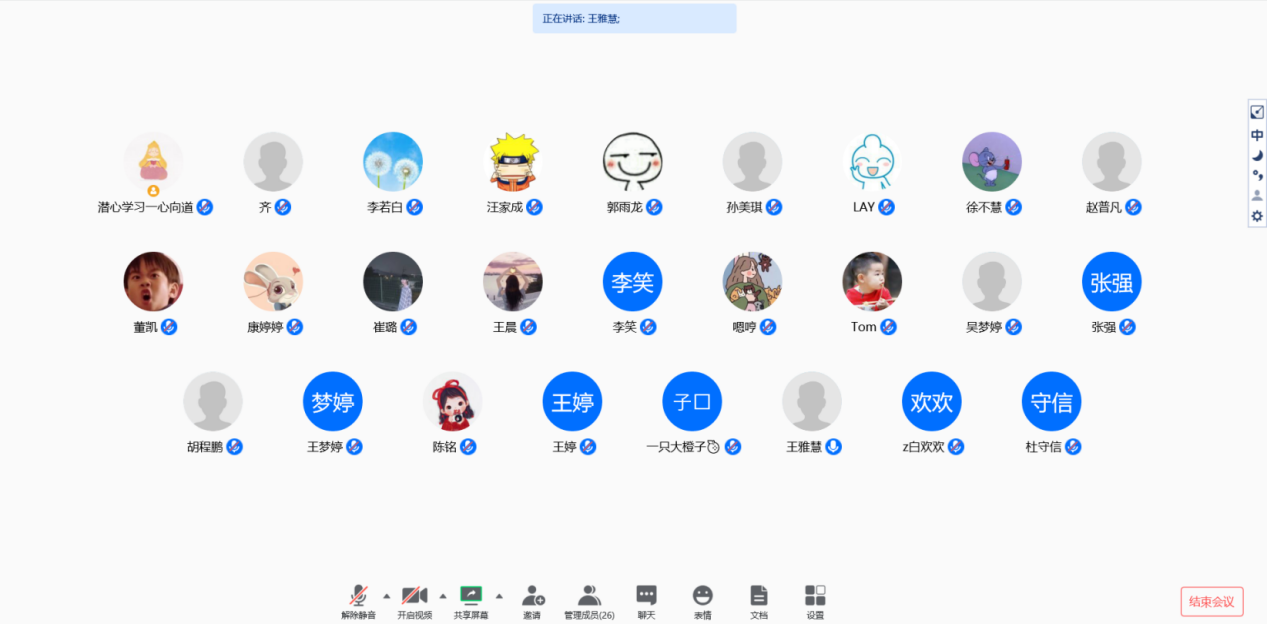The height and width of the screenshot is (624, 1267).
Task: Toggle 中 Chinese input mode indicator
Action: click(x=1257, y=135)
